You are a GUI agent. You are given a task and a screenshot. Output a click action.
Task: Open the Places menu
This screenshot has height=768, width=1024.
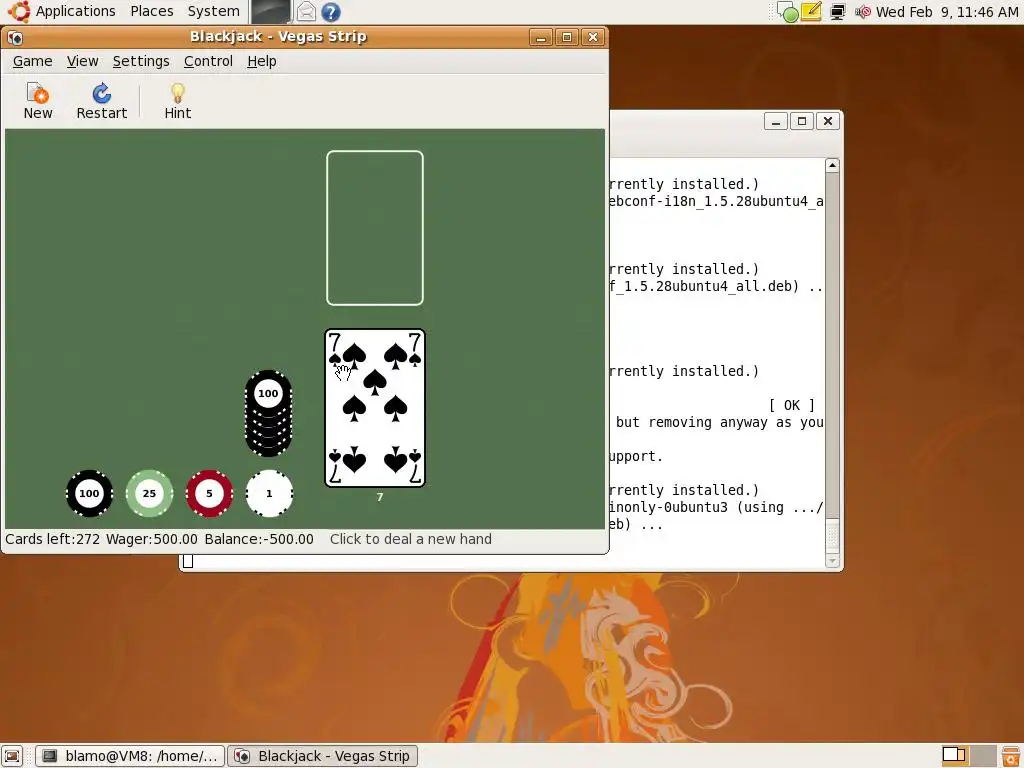pyautogui.click(x=152, y=11)
